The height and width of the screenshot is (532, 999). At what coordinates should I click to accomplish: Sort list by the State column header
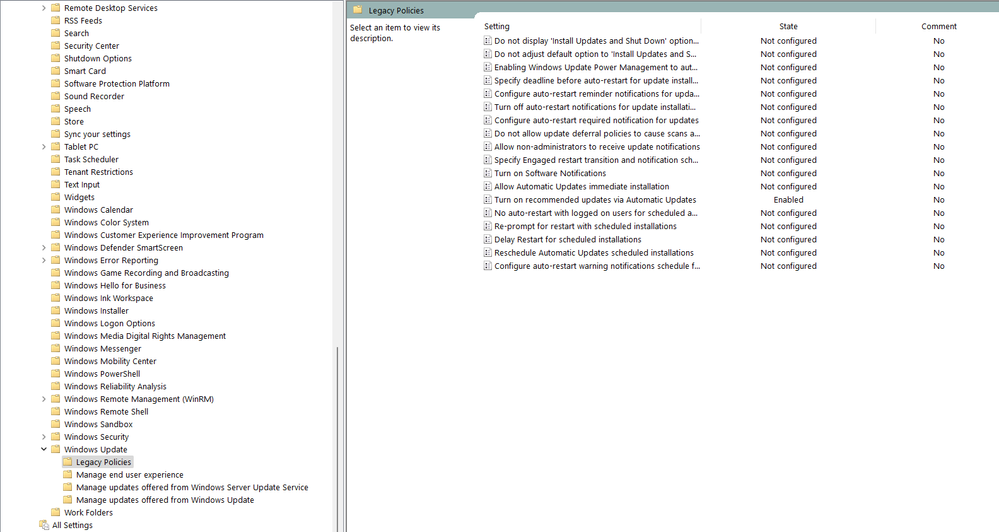coord(788,27)
